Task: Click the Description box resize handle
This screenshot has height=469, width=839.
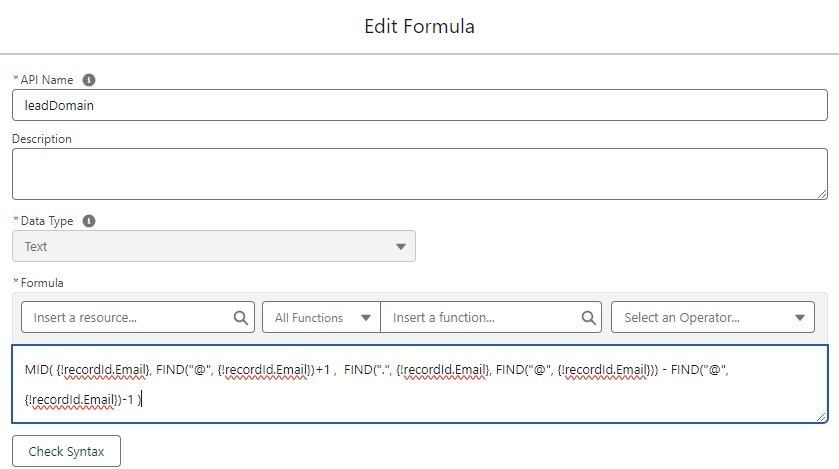Action: coord(822,194)
